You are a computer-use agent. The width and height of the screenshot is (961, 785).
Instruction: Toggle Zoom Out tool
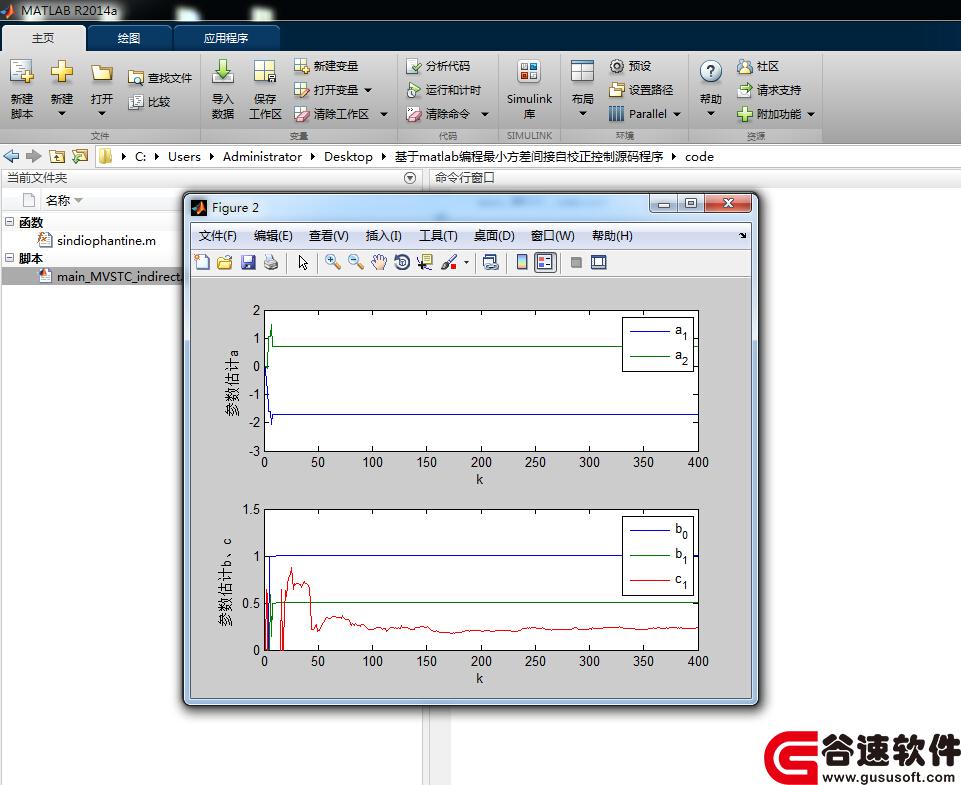click(x=355, y=262)
